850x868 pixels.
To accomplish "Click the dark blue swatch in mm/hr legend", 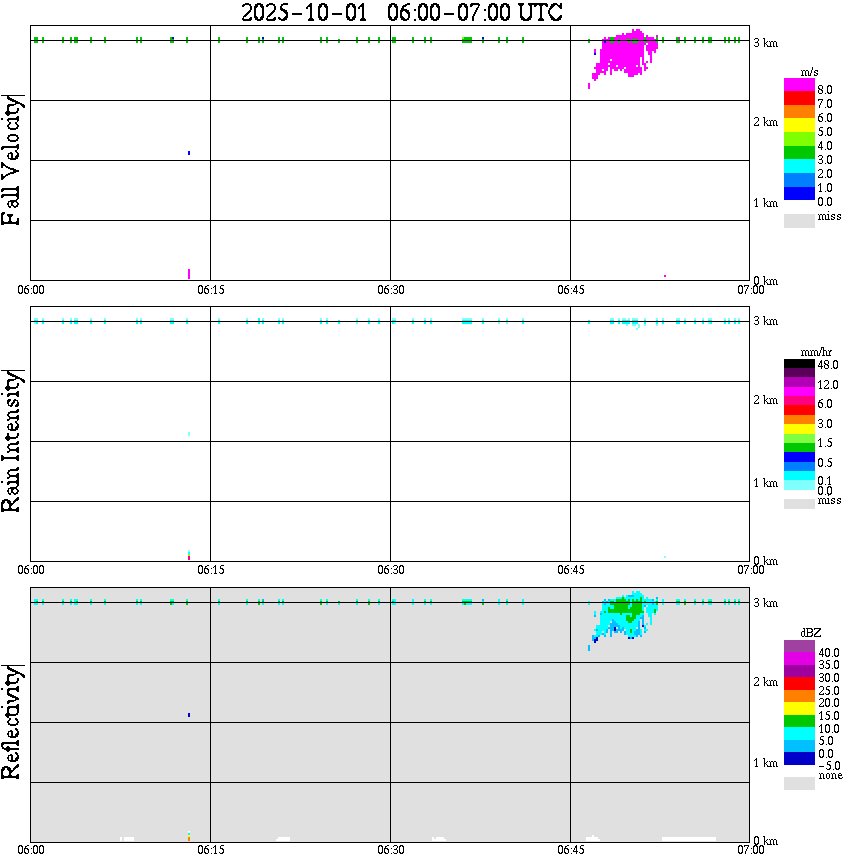I will click(x=799, y=457).
